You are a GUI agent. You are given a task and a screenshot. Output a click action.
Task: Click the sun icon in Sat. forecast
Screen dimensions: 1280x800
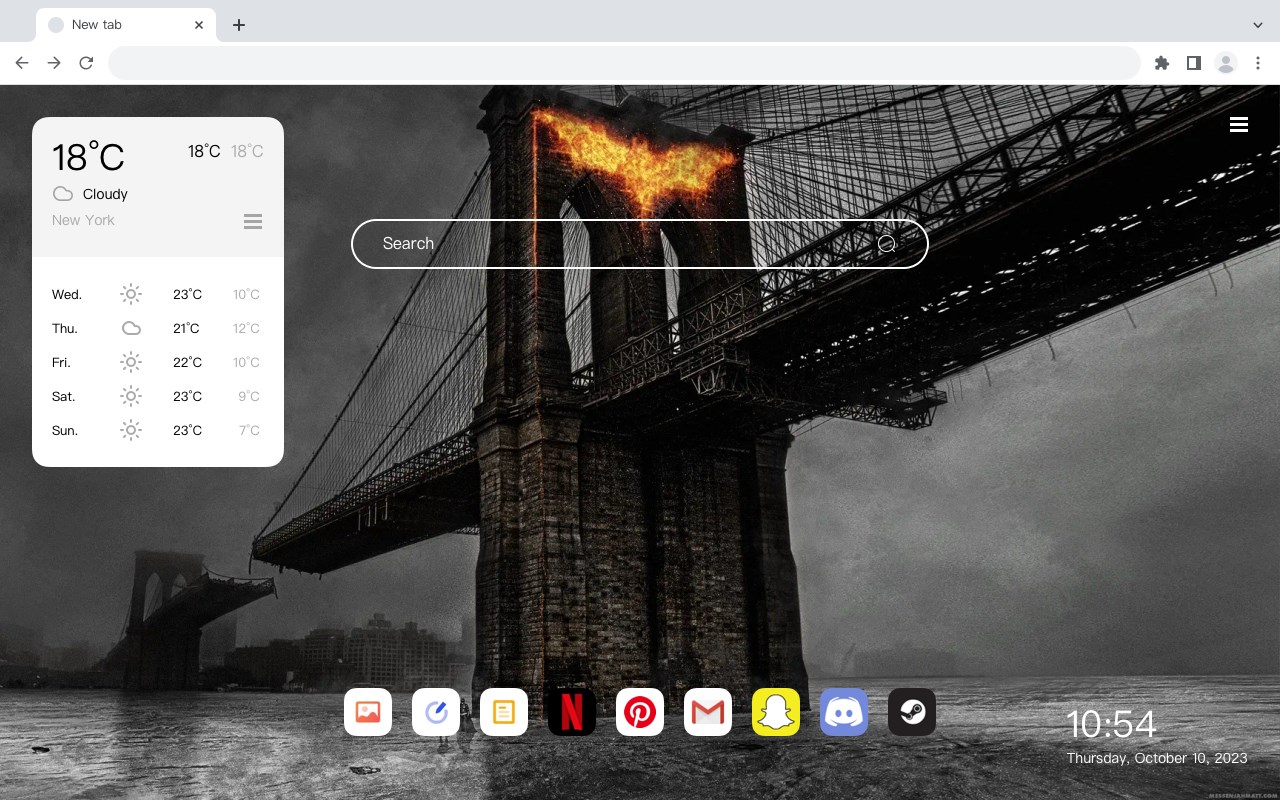coord(131,396)
